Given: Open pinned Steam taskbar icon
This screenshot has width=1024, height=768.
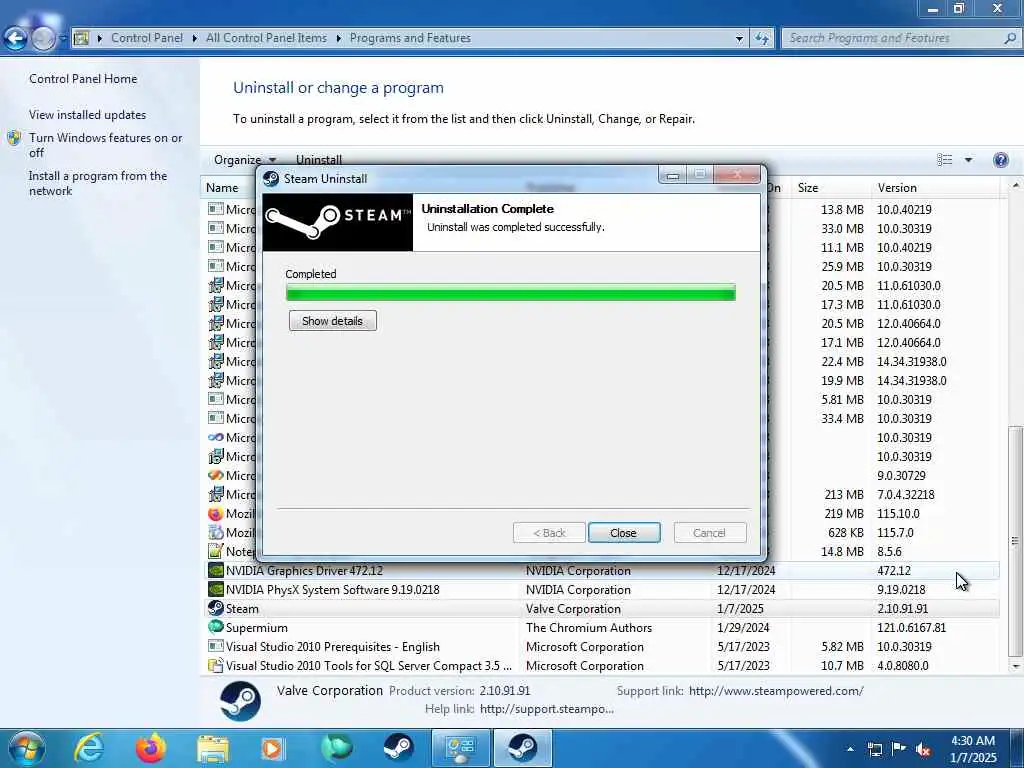Looking at the screenshot, I should [x=398, y=748].
